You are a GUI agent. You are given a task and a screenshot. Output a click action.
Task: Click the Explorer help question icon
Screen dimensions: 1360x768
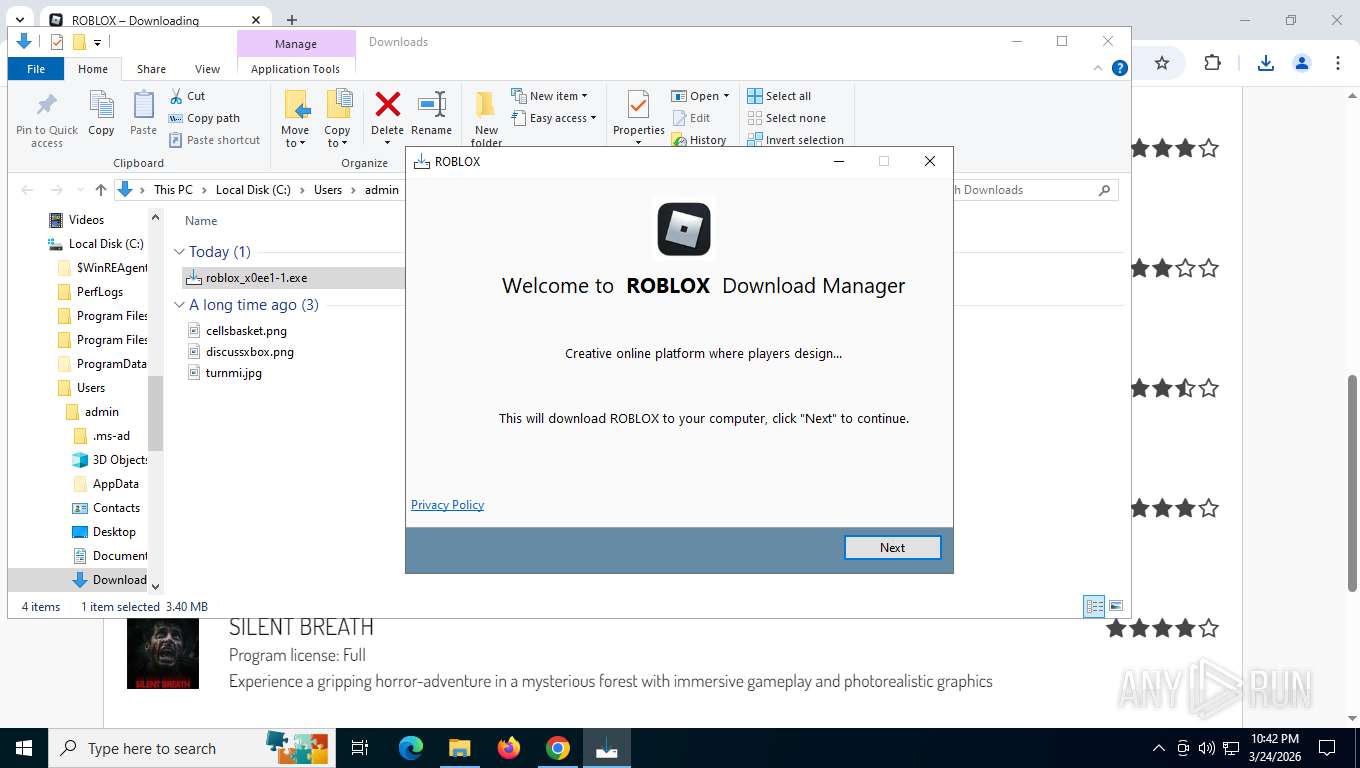1120,68
